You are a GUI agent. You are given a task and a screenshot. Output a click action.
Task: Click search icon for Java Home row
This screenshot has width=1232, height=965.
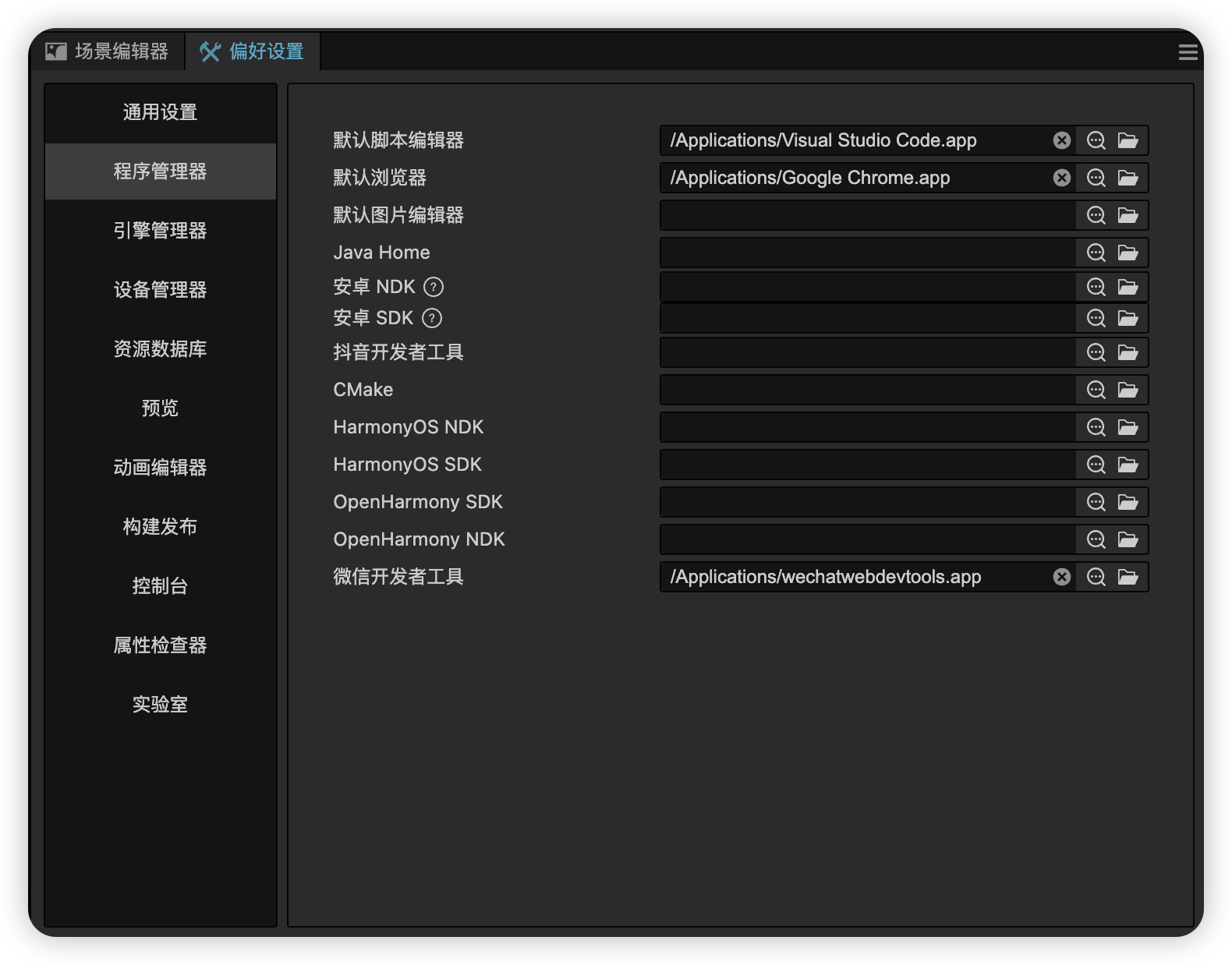[1096, 253]
